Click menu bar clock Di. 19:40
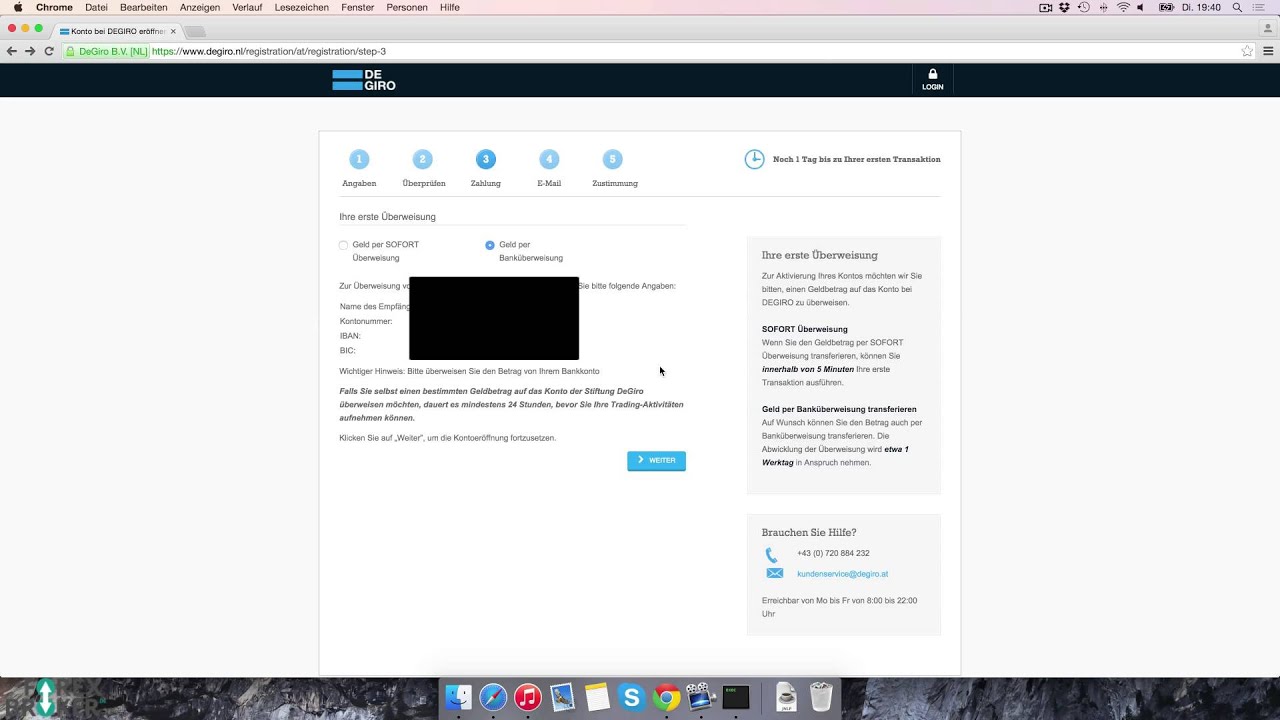The width and height of the screenshot is (1280, 720). pos(1201,7)
